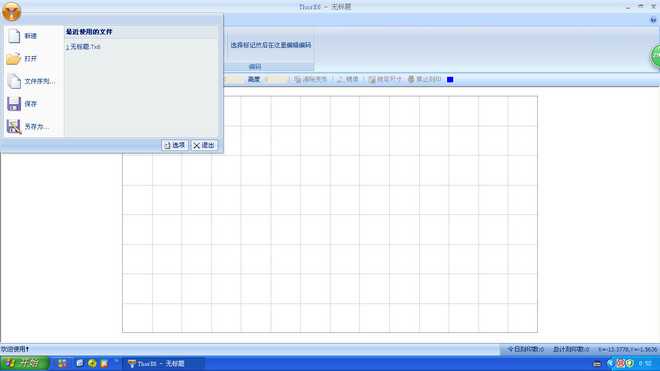Viewport: 660px width, 371px height.
Task: Click the help question mark icon
Action: (x=653, y=20)
